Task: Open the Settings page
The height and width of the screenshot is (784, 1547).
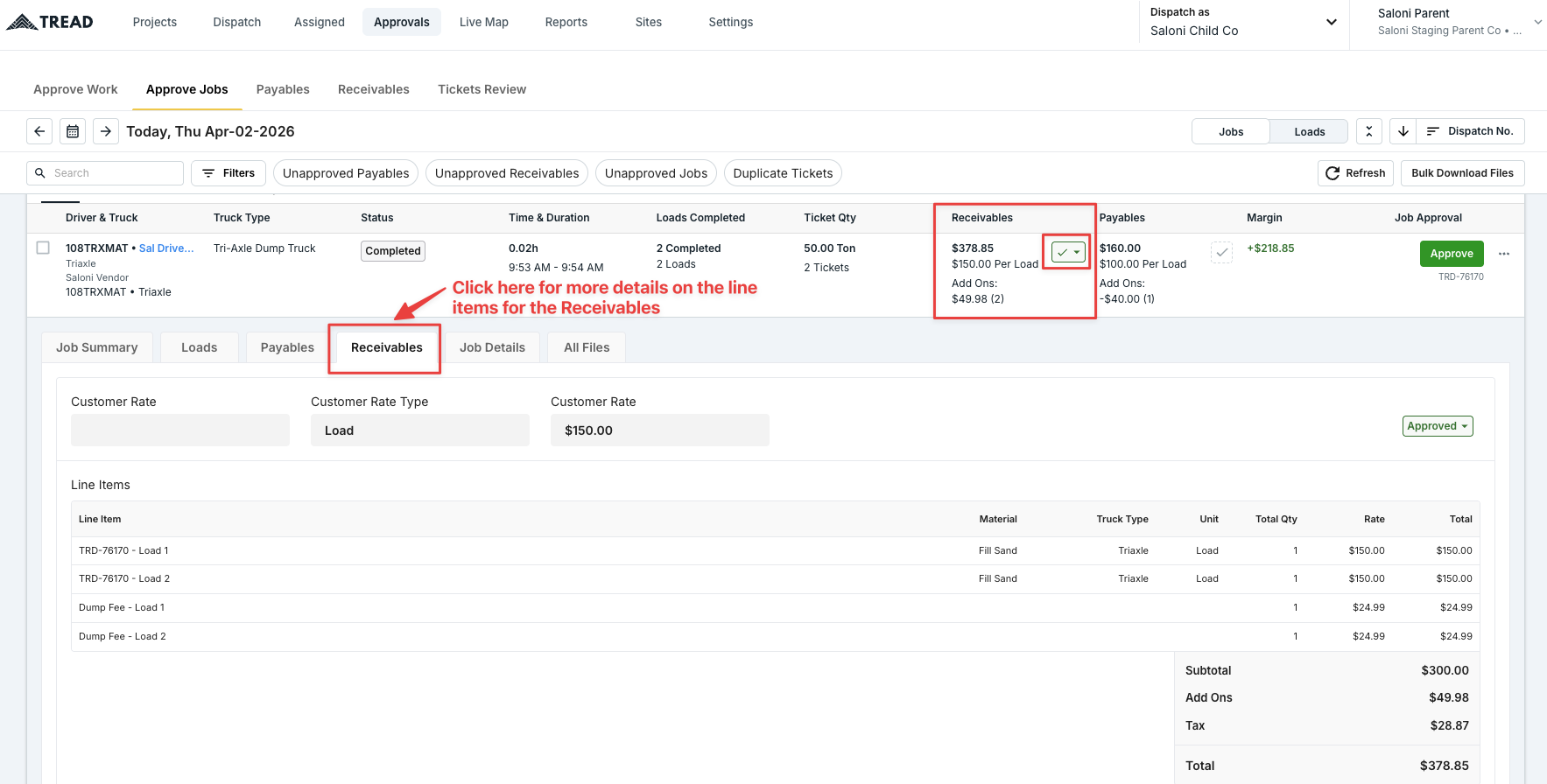Action: pyautogui.click(x=731, y=22)
